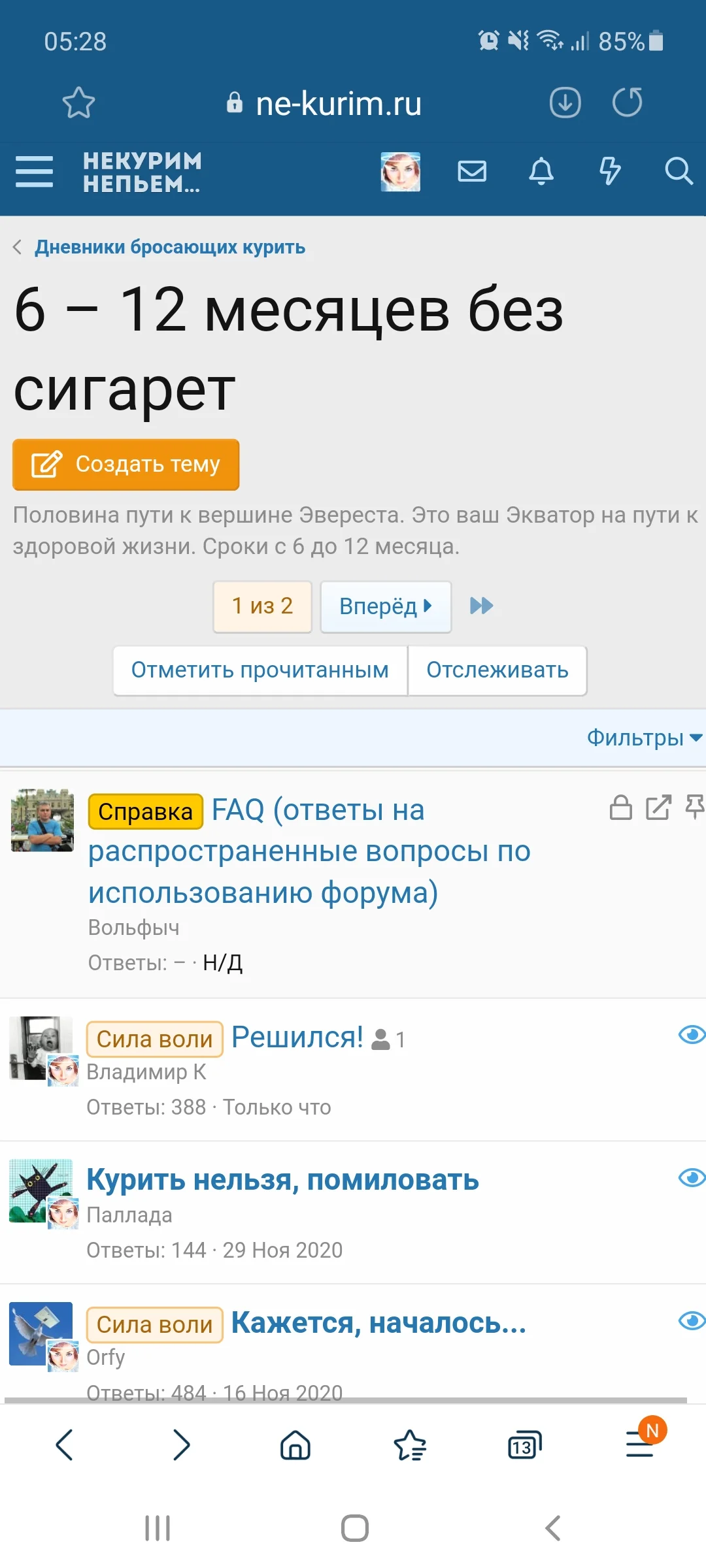The height and width of the screenshot is (1568, 706).
Task: Tap the page indicator '1 из 2'
Action: tap(262, 606)
